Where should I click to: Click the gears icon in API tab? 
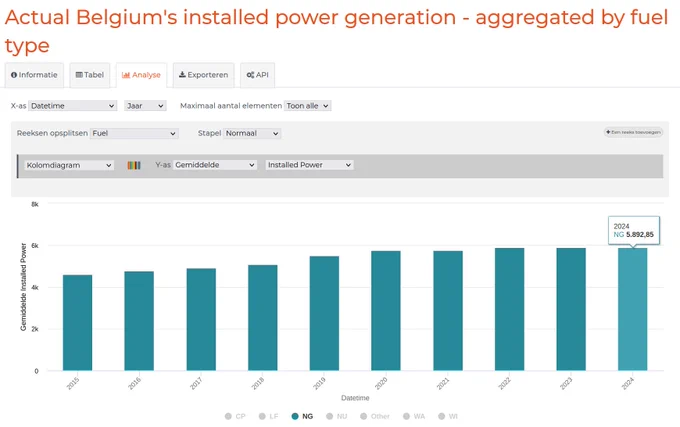pos(250,75)
